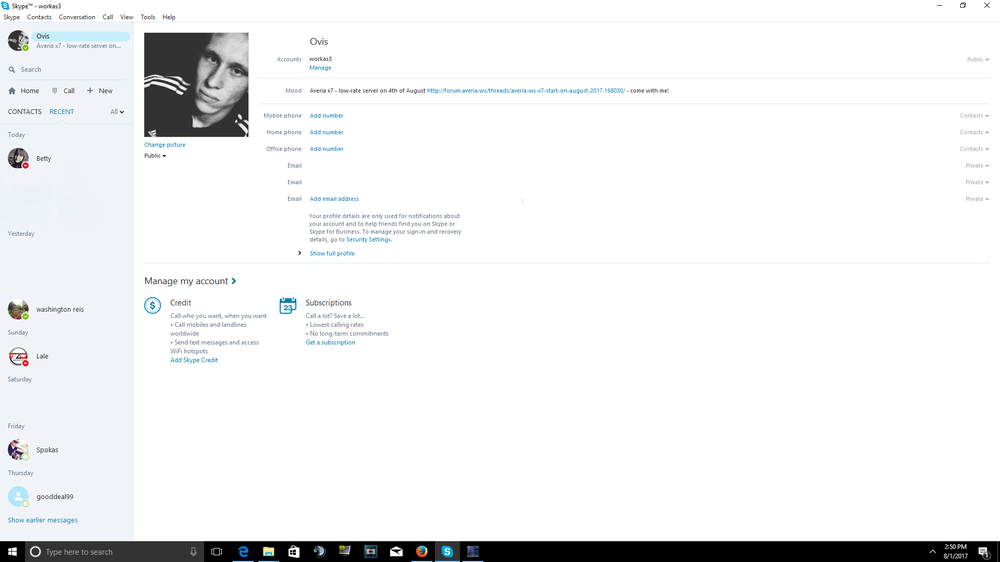
Task: Expand Show full profile
Action: click(x=331, y=254)
